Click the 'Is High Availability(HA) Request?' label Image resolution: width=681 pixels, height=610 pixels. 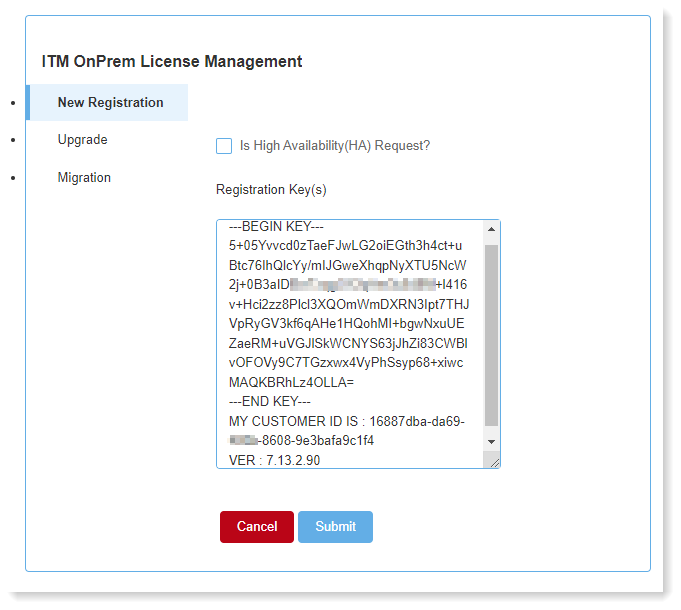[x=335, y=146]
